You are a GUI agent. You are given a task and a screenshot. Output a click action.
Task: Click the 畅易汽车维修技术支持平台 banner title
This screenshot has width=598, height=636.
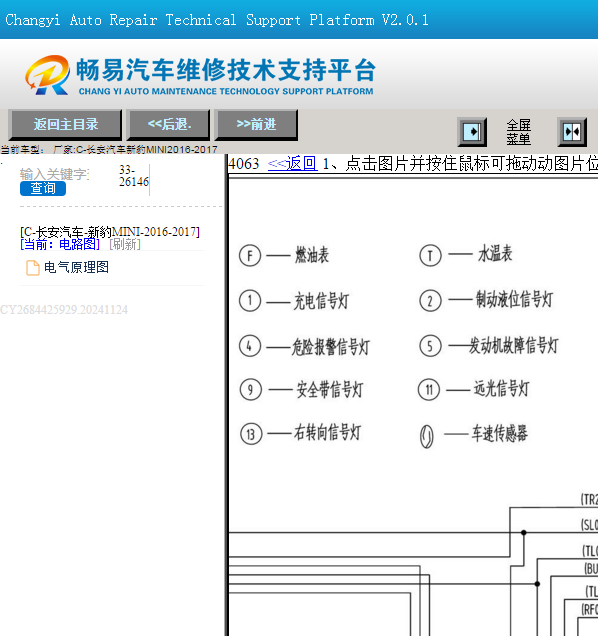point(226,70)
